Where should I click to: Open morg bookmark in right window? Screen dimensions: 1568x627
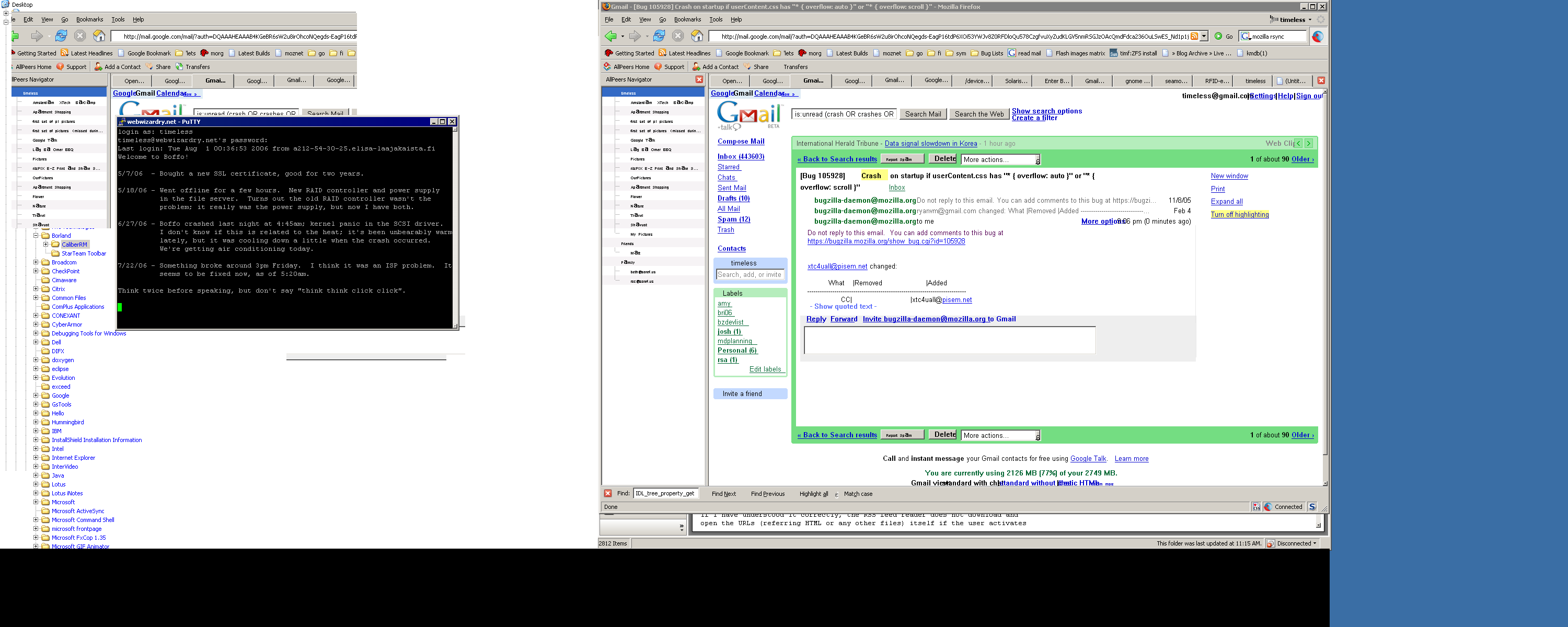click(810, 53)
